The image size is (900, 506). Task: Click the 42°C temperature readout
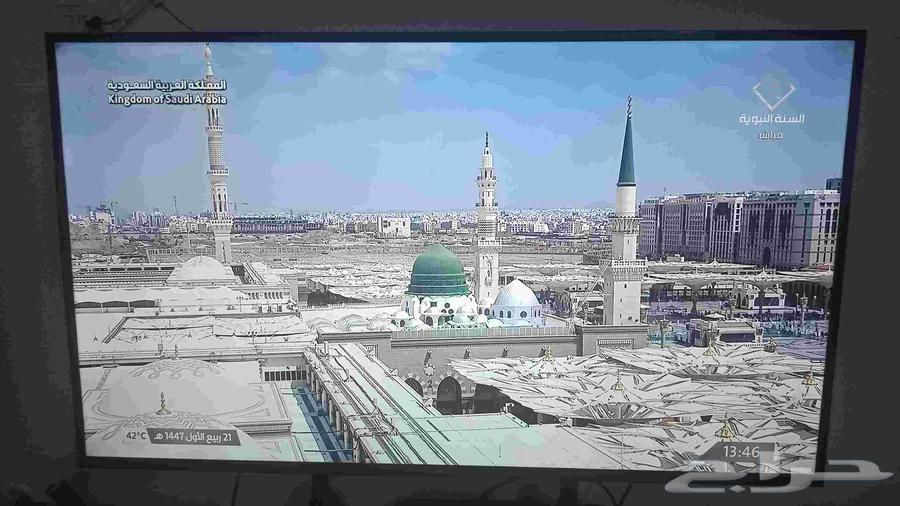136,436
